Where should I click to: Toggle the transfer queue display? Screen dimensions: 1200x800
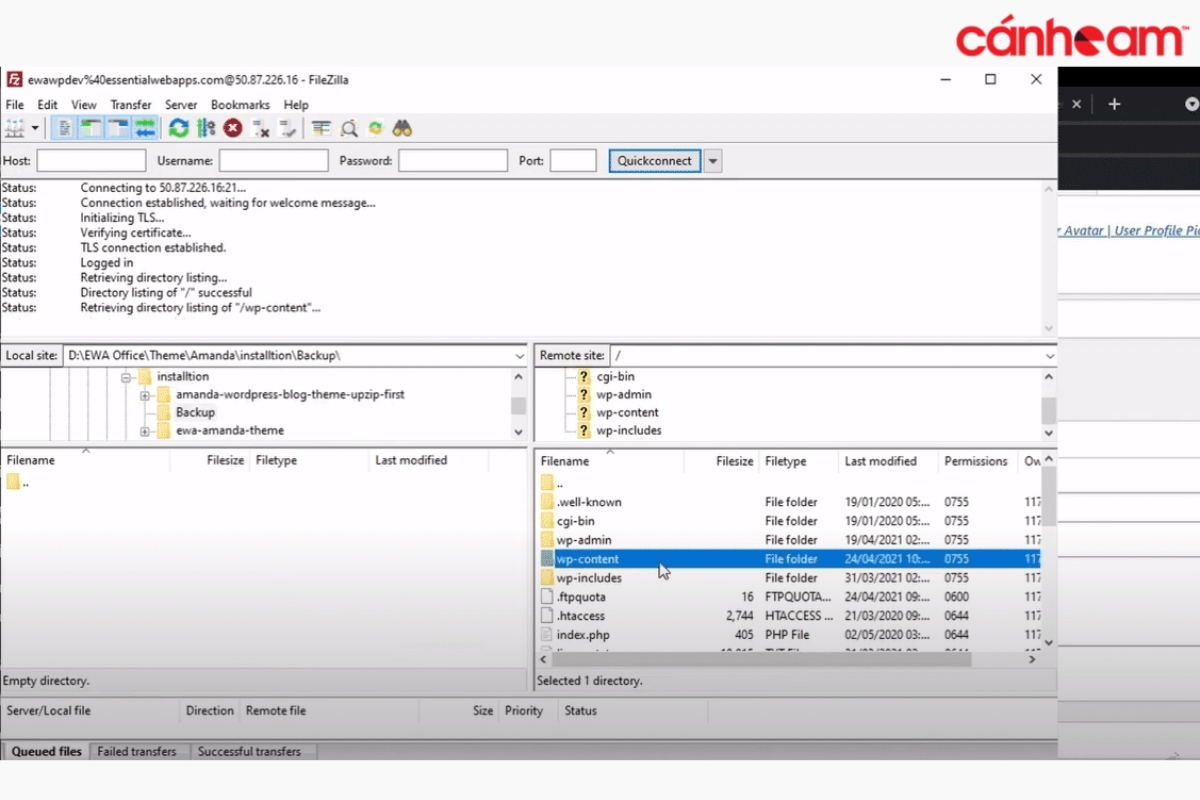[x=145, y=128]
